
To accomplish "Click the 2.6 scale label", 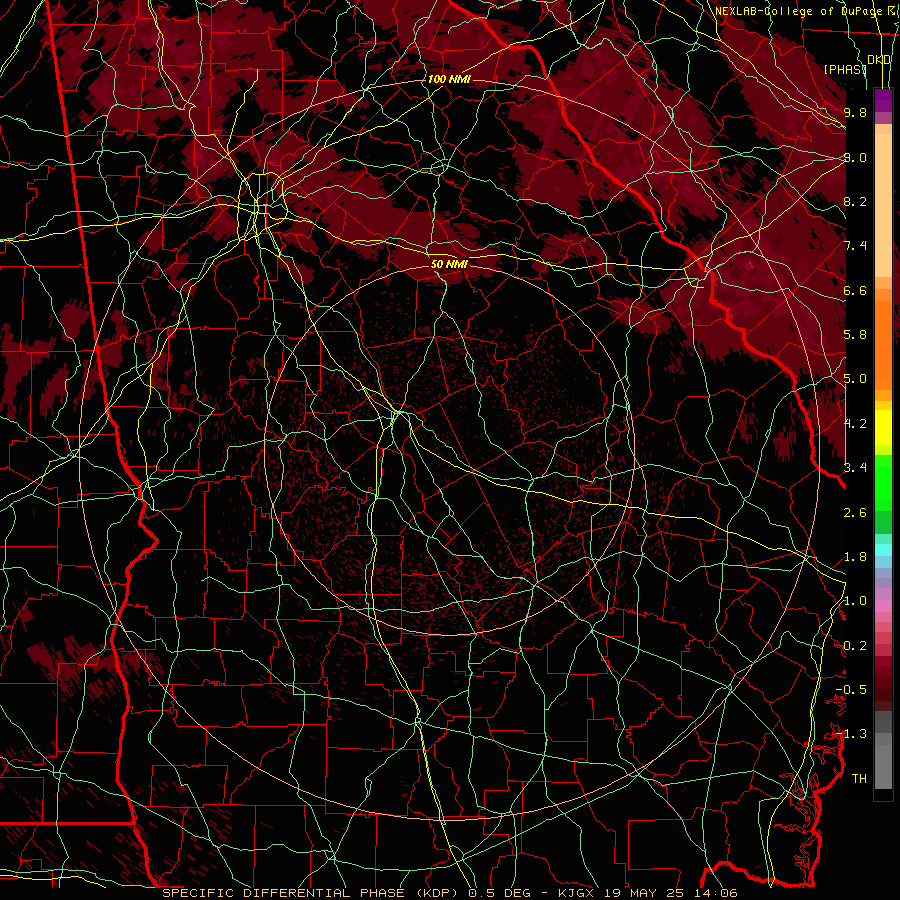I will coord(855,513).
